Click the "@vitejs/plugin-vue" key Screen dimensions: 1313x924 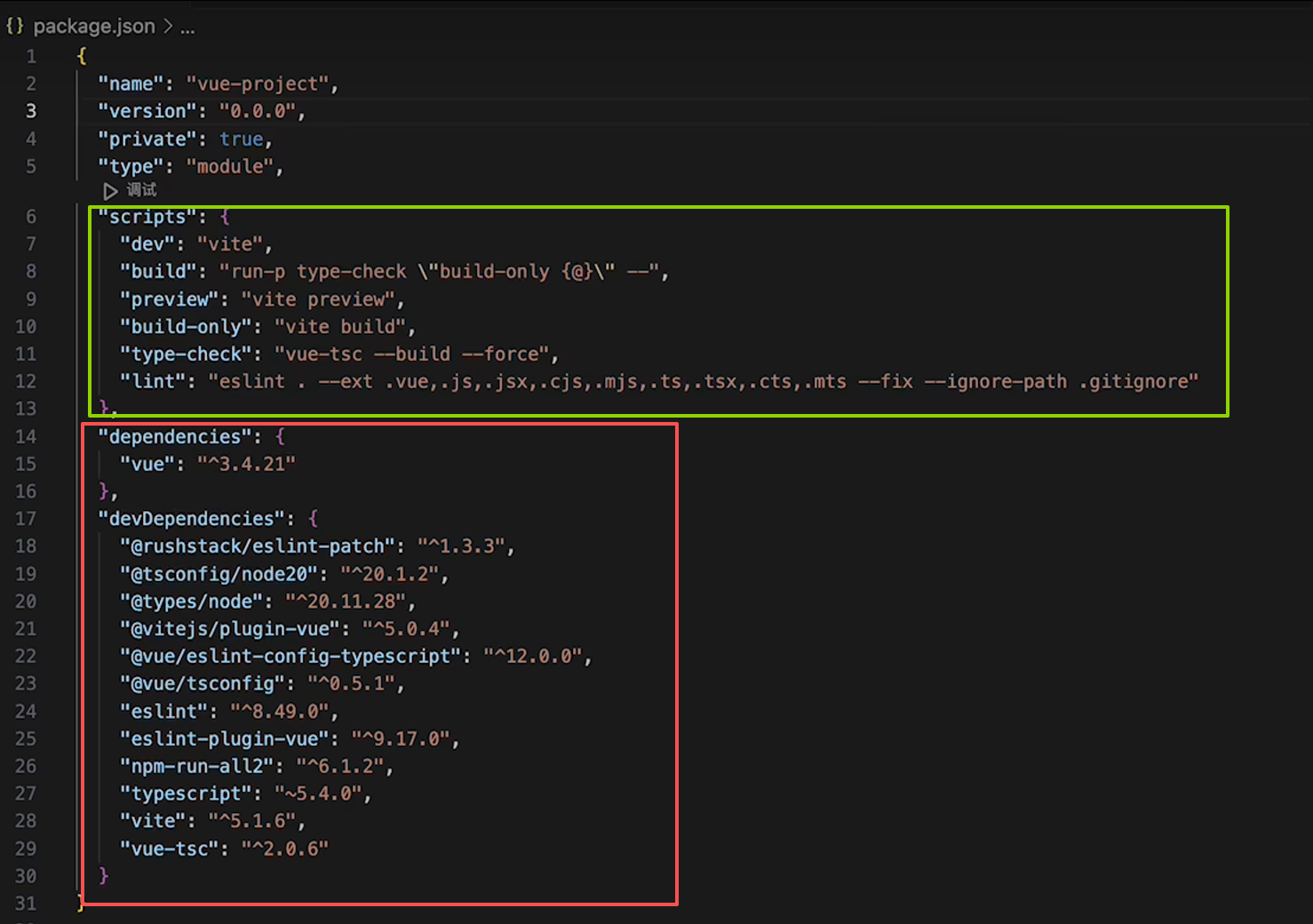pos(229,629)
